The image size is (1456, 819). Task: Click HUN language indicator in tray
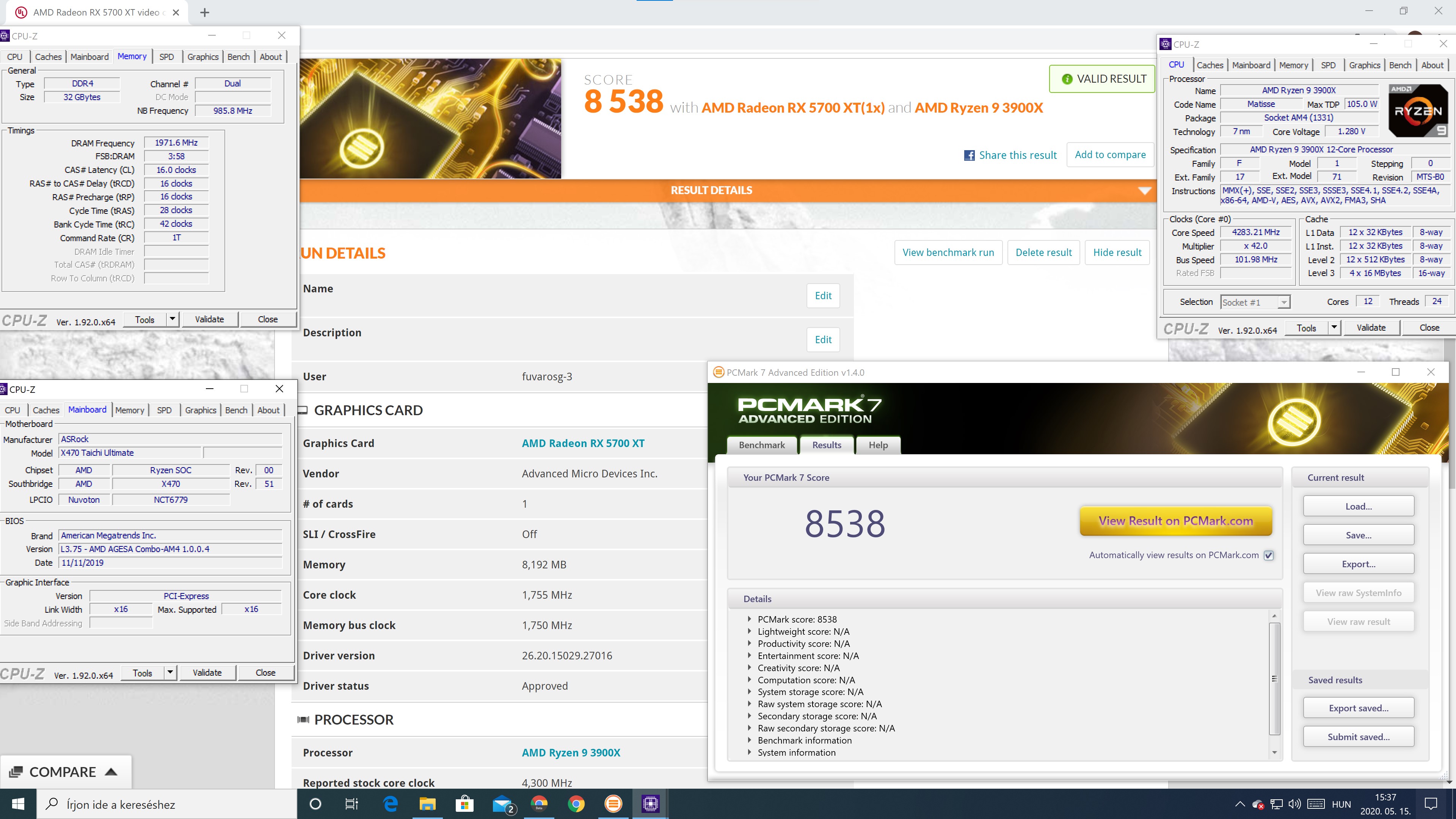pyautogui.click(x=1341, y=804)
